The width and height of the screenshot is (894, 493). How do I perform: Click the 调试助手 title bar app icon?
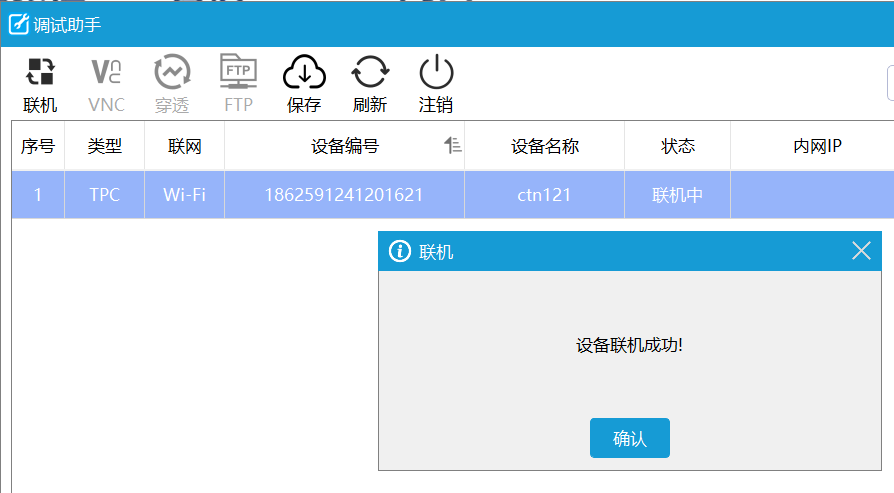coord(18,25)
